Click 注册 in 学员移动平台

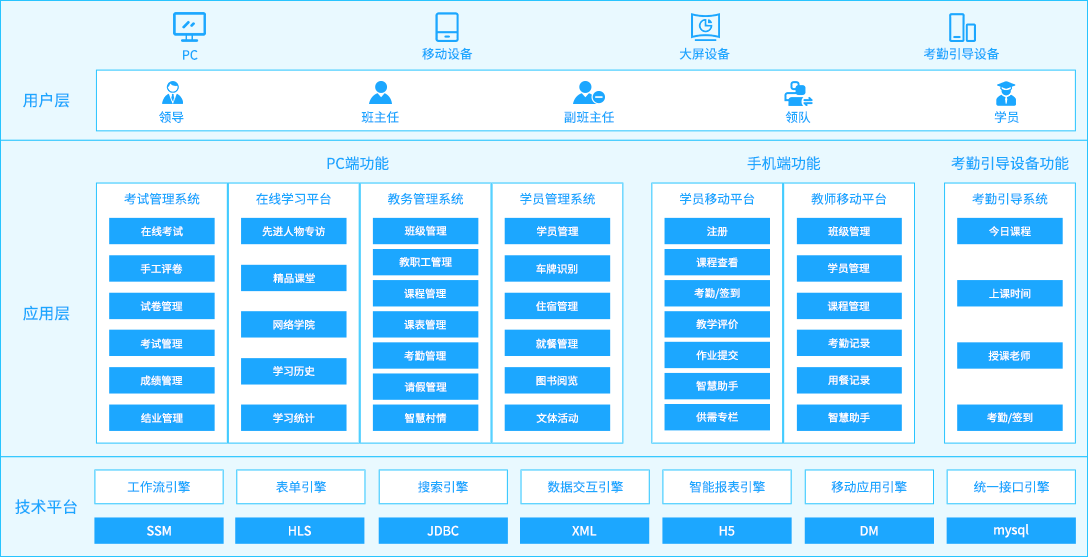[717, 231]
